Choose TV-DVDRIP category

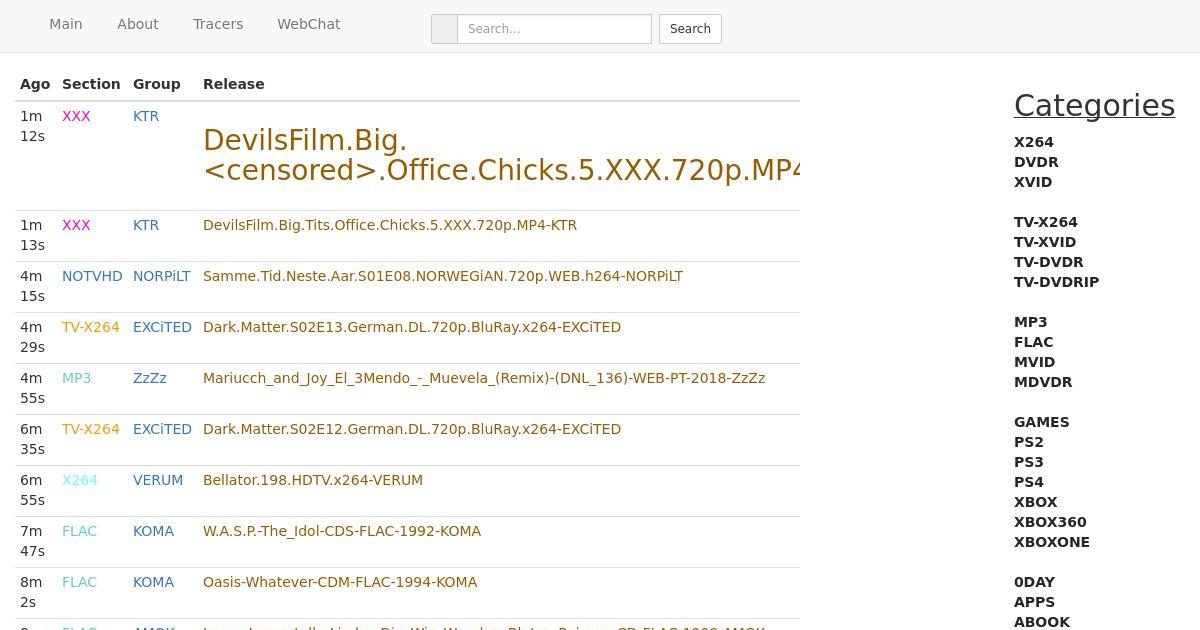pos(1057,282)
